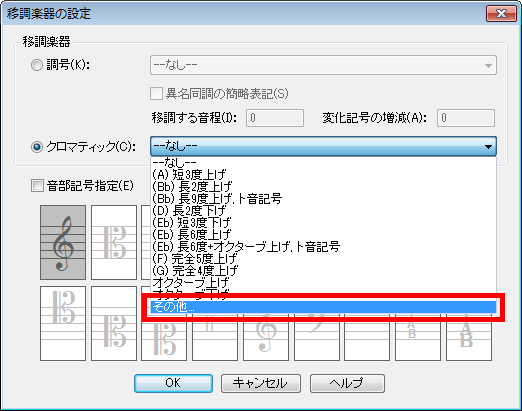Select the first TAB clef thumbnail
This screenshot has width=522, height=411.
tap(418, 337)
